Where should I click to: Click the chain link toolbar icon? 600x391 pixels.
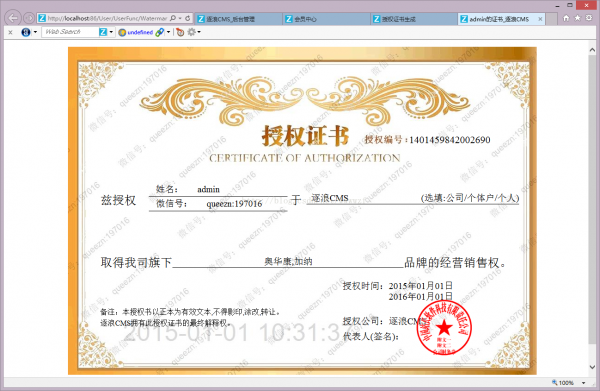[x=160, y=32]
